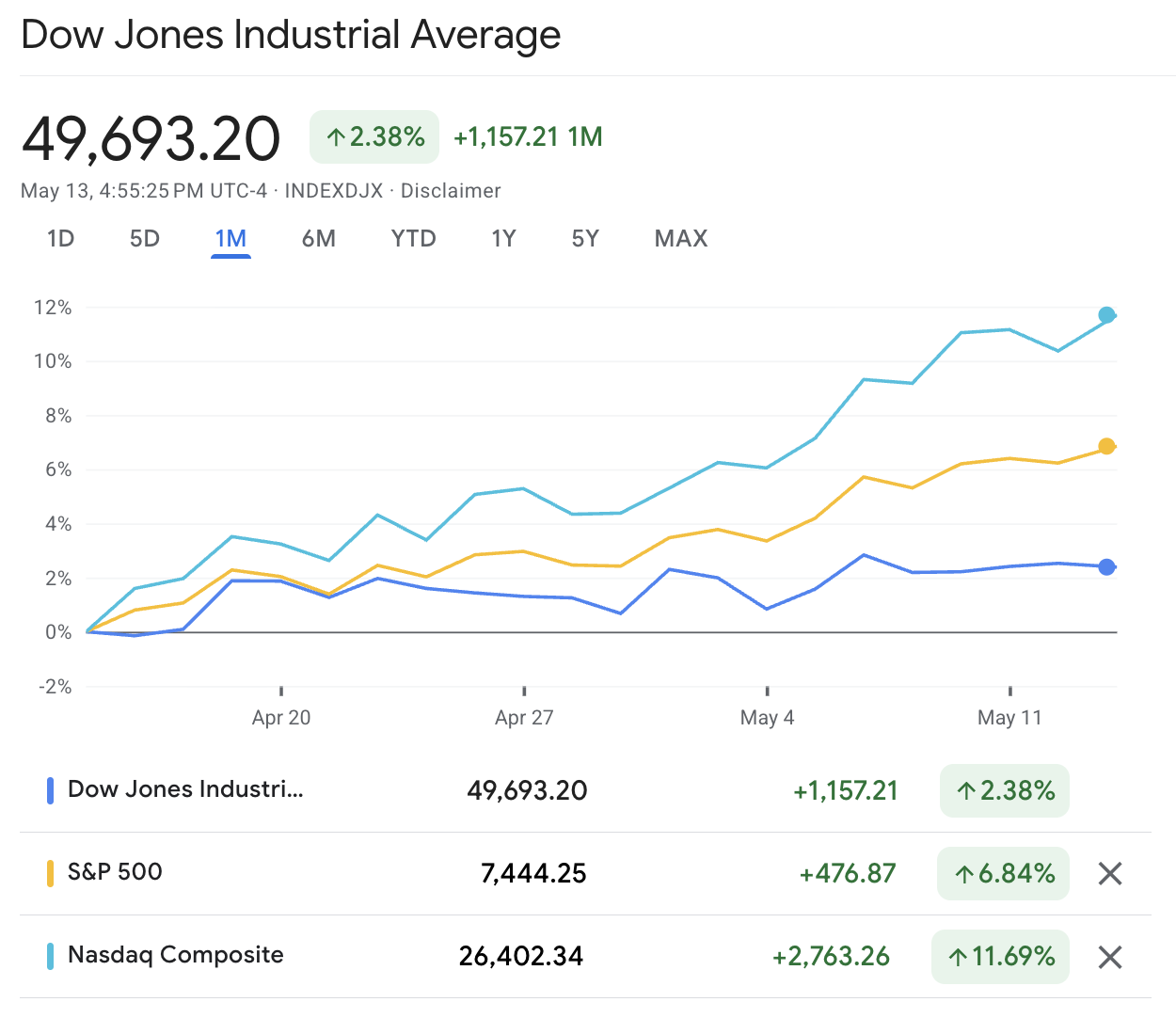1176x1018 pixels.
Task: Click the Apr 20 axis label
Action: (281, 718)
